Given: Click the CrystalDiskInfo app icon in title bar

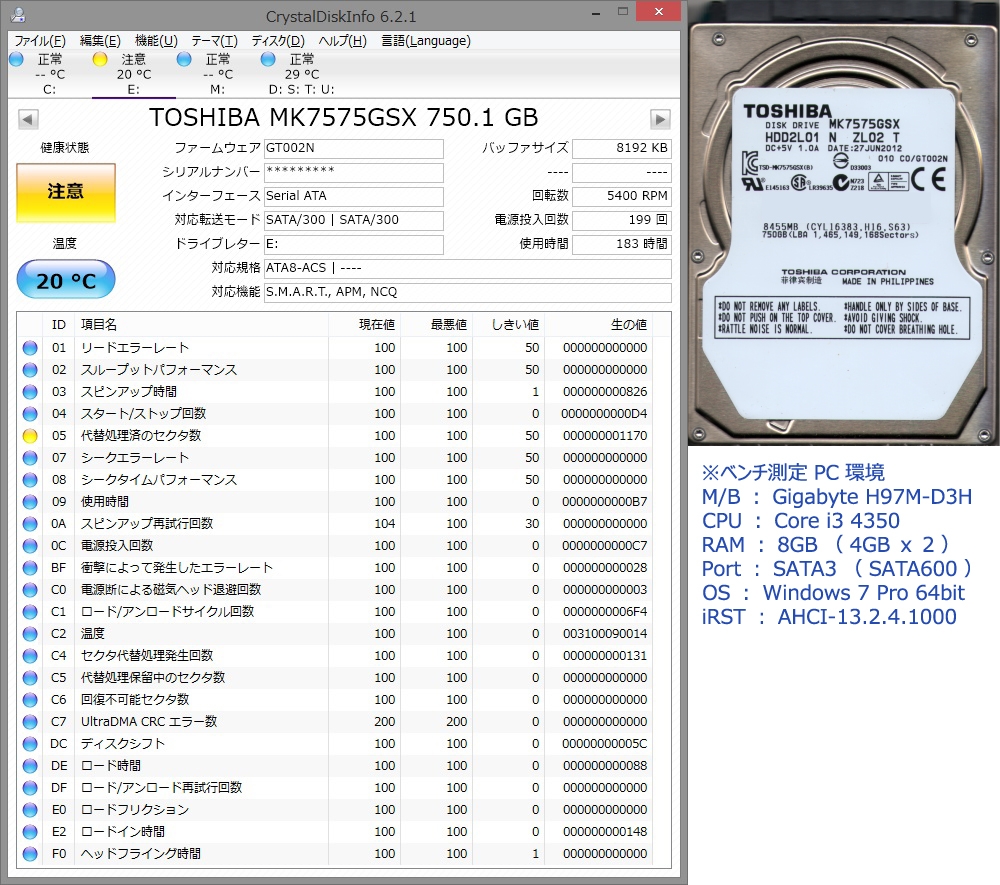Looking at the screenshot, I should click(18, 15).
